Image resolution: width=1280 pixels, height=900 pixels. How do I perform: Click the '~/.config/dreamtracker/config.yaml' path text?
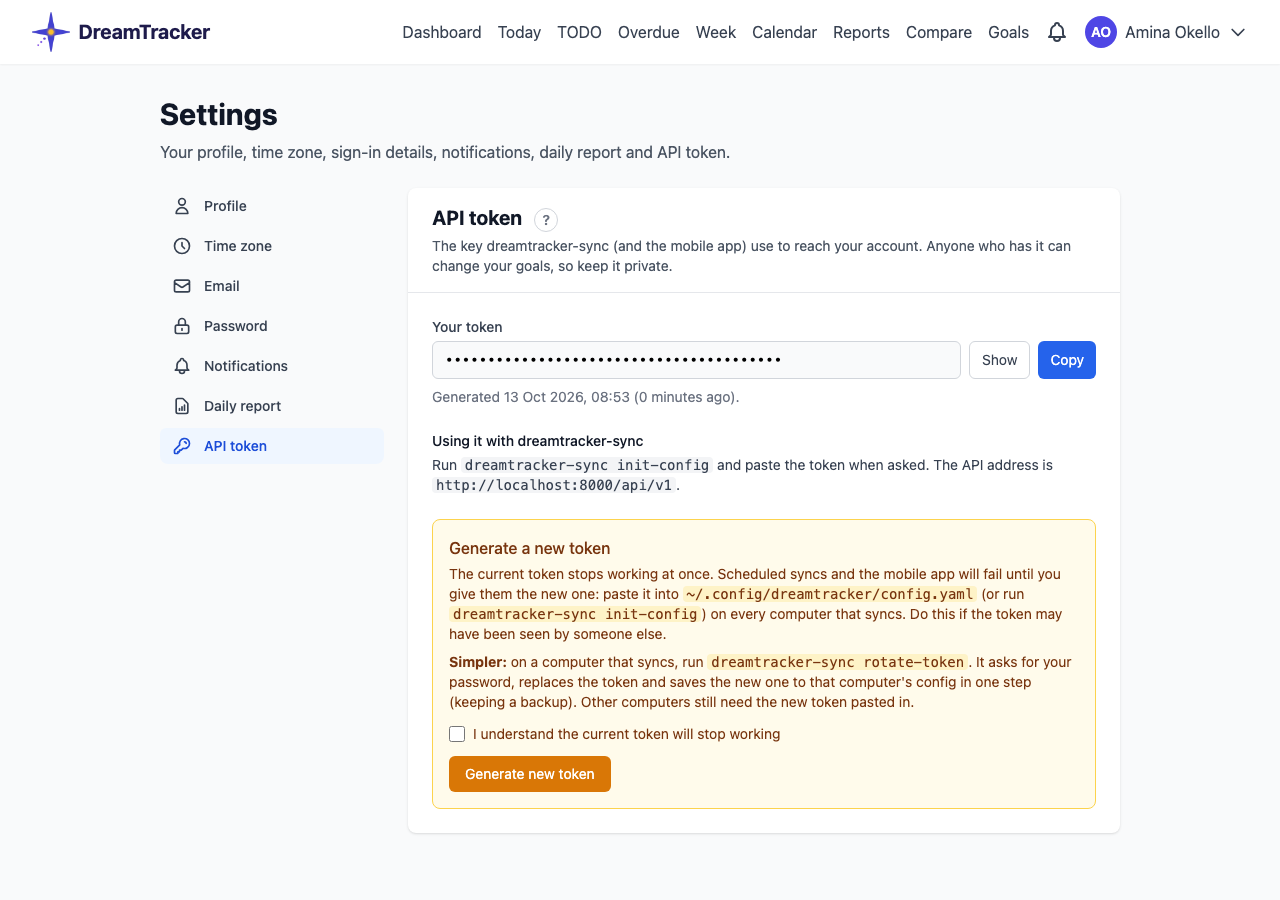pos(829,594)
